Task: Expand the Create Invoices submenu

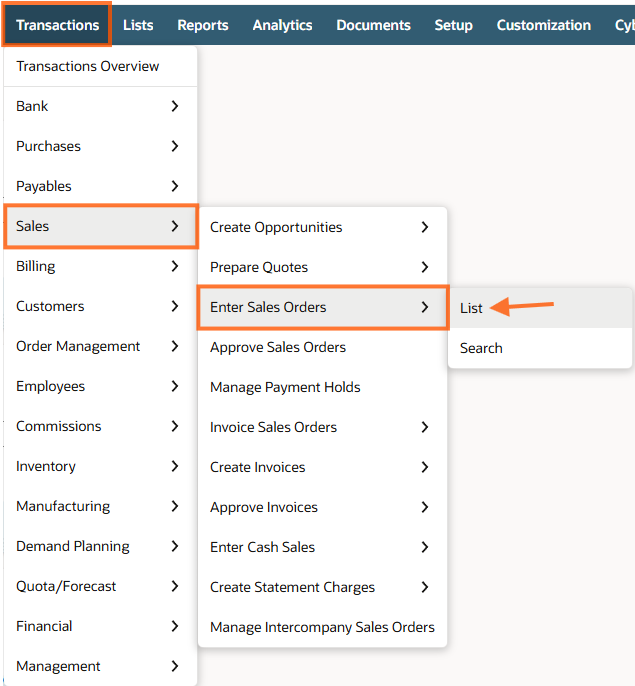Action: pyautogui.click(x=320, y=467)
